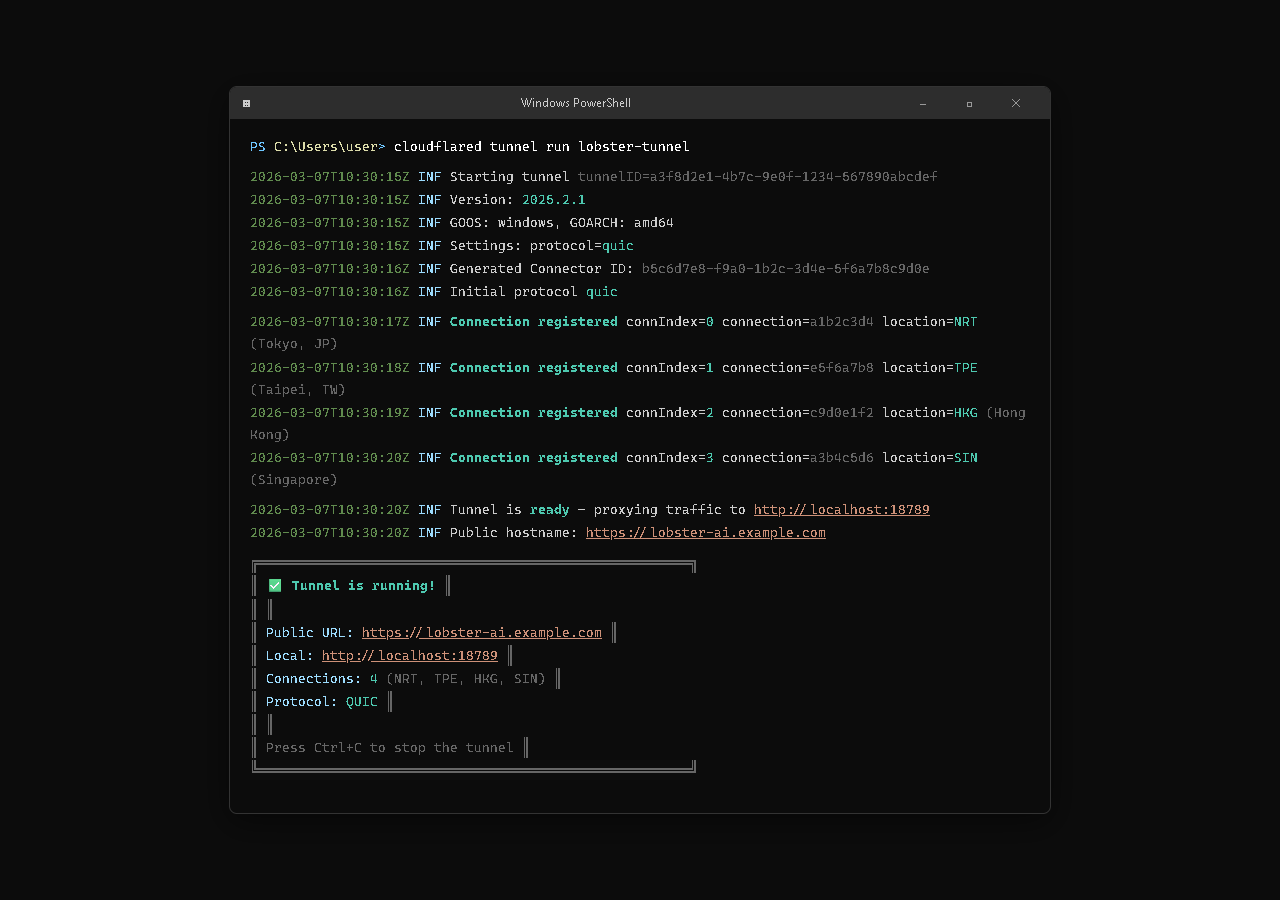Click the location=NRT text for connIndex=0
The width and height of the screenshot is (1280, 900).
click(929, 322)
